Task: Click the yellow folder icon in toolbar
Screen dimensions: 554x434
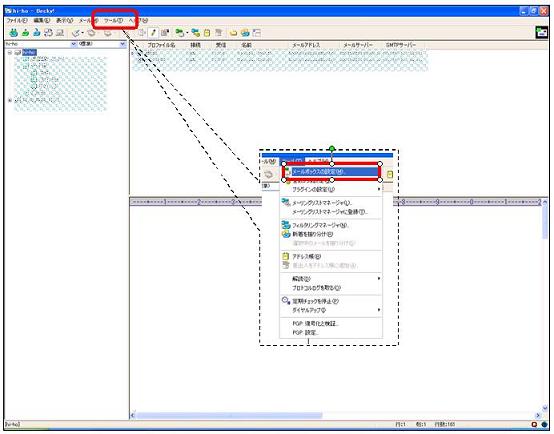Action: [x=233, y=33]
